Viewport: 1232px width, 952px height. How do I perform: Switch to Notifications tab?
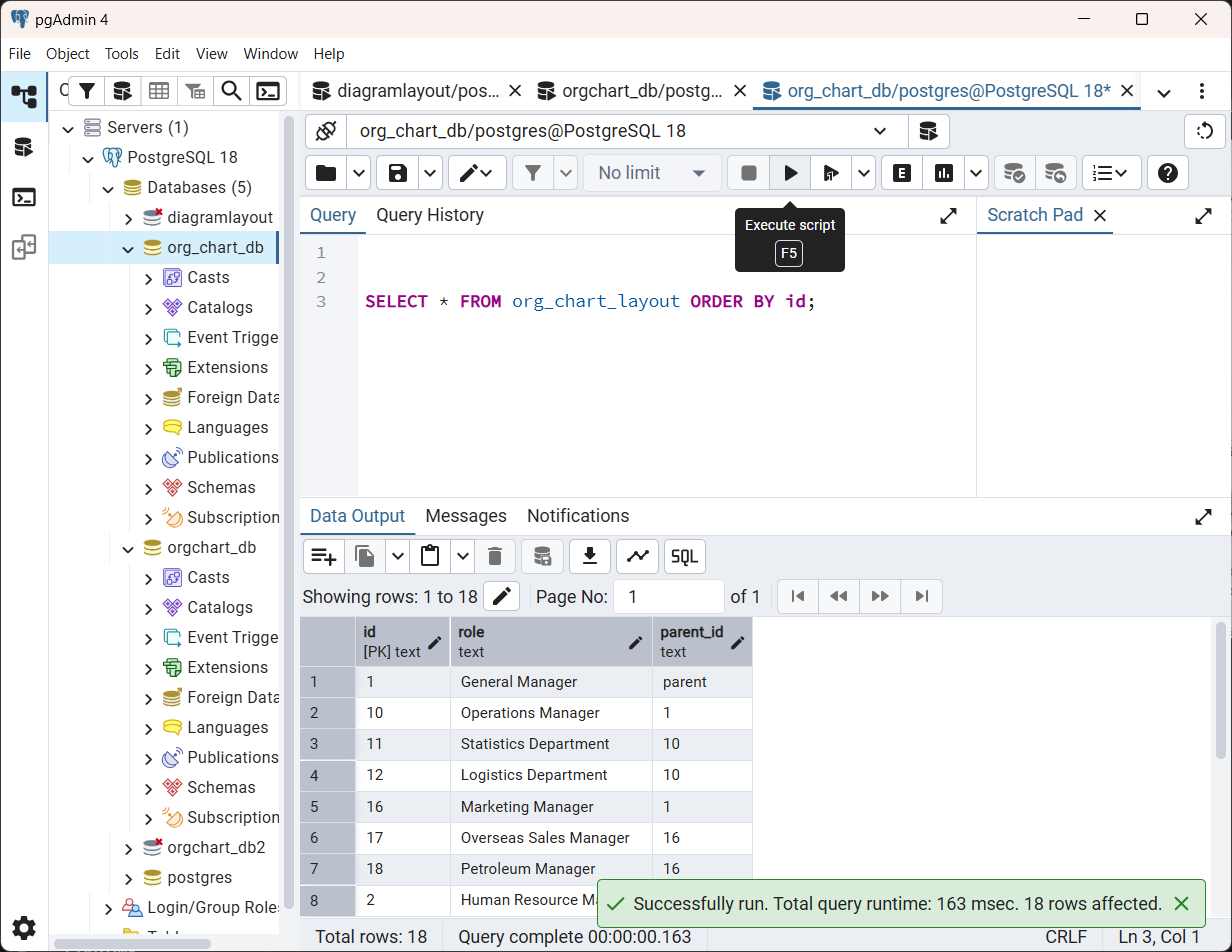tap(578, 516)
